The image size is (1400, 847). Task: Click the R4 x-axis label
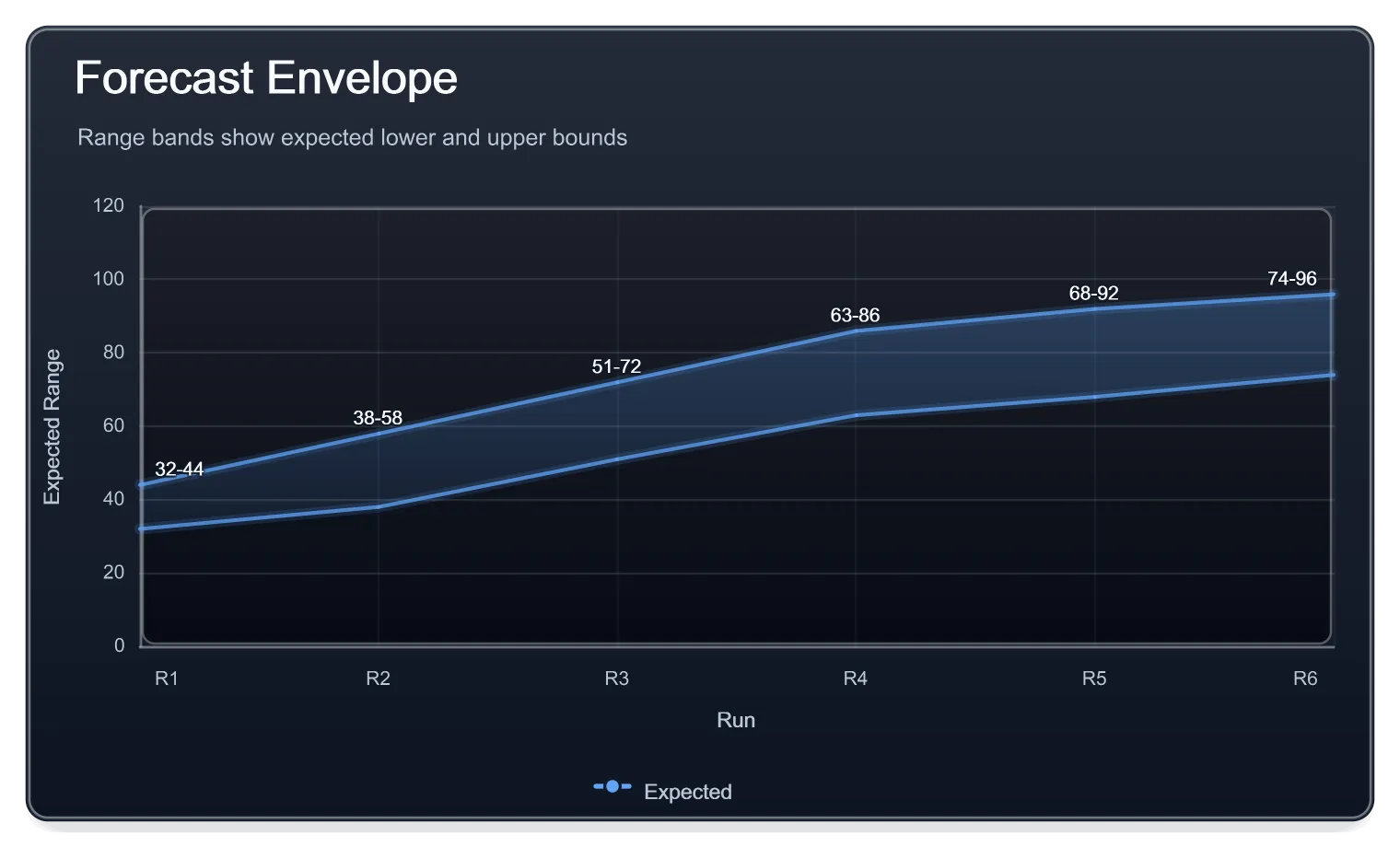coord(855,679)
